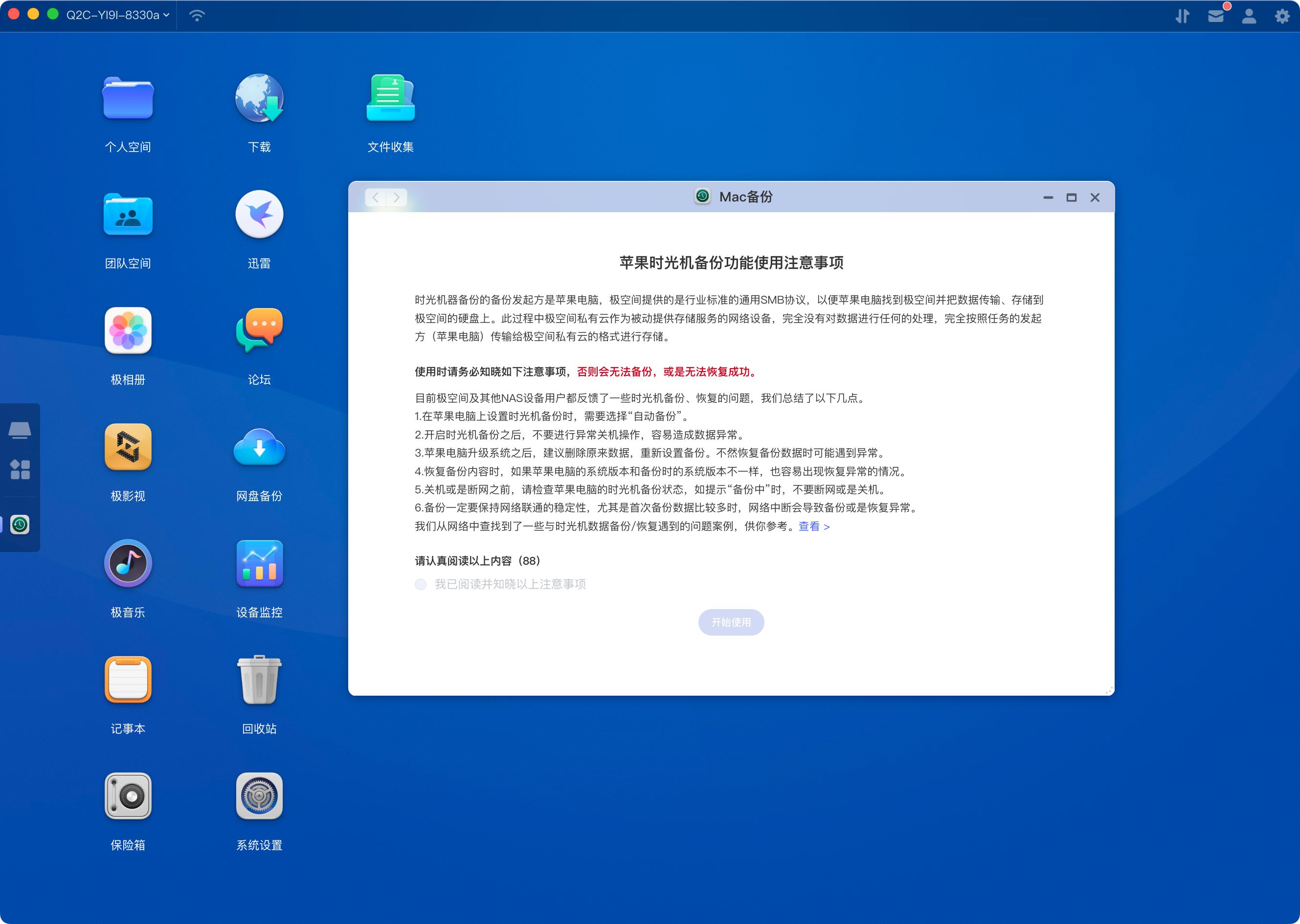Open the 网盘备份 cloud backup app
Viewport: 1300px width, 924px height.
259,447
